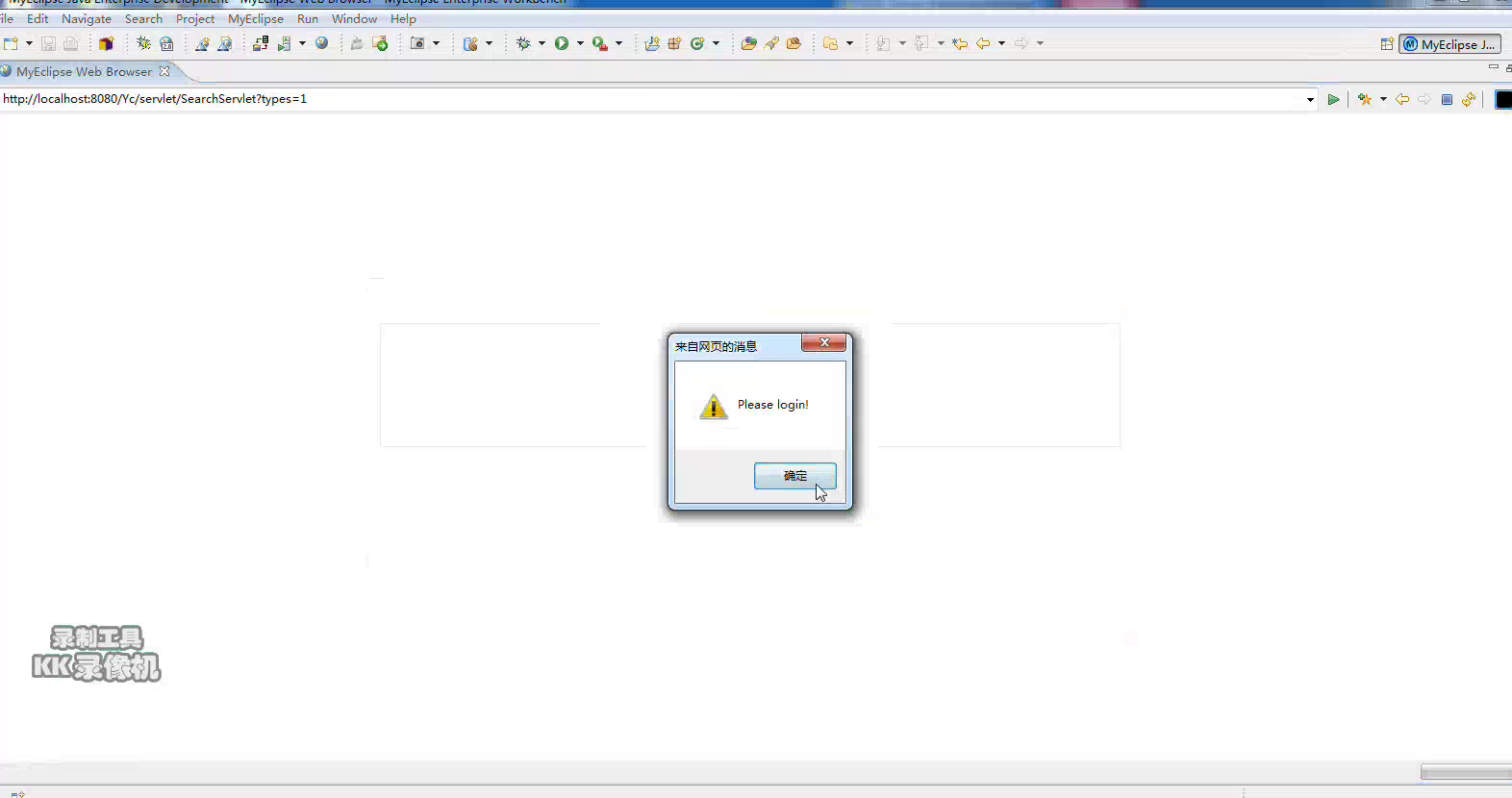Expand the External Tools dropdown arrow
This screenshot has width=1512, height=798.
coord(618,43)
